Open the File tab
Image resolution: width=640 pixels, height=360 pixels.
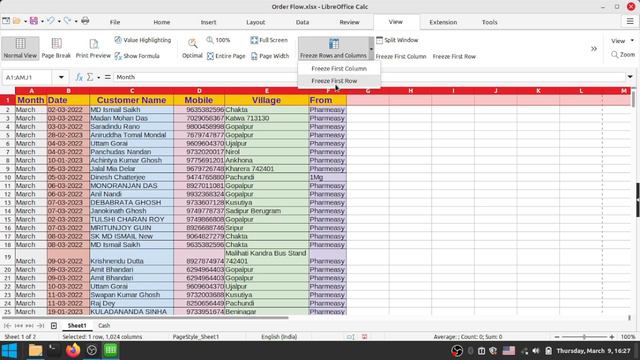[115, 22]
